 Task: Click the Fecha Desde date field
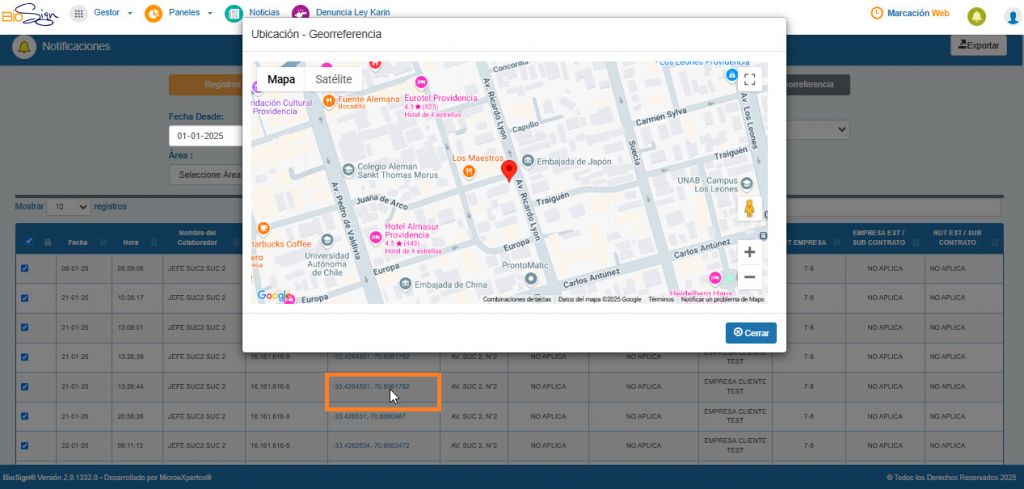pos(206,136)
